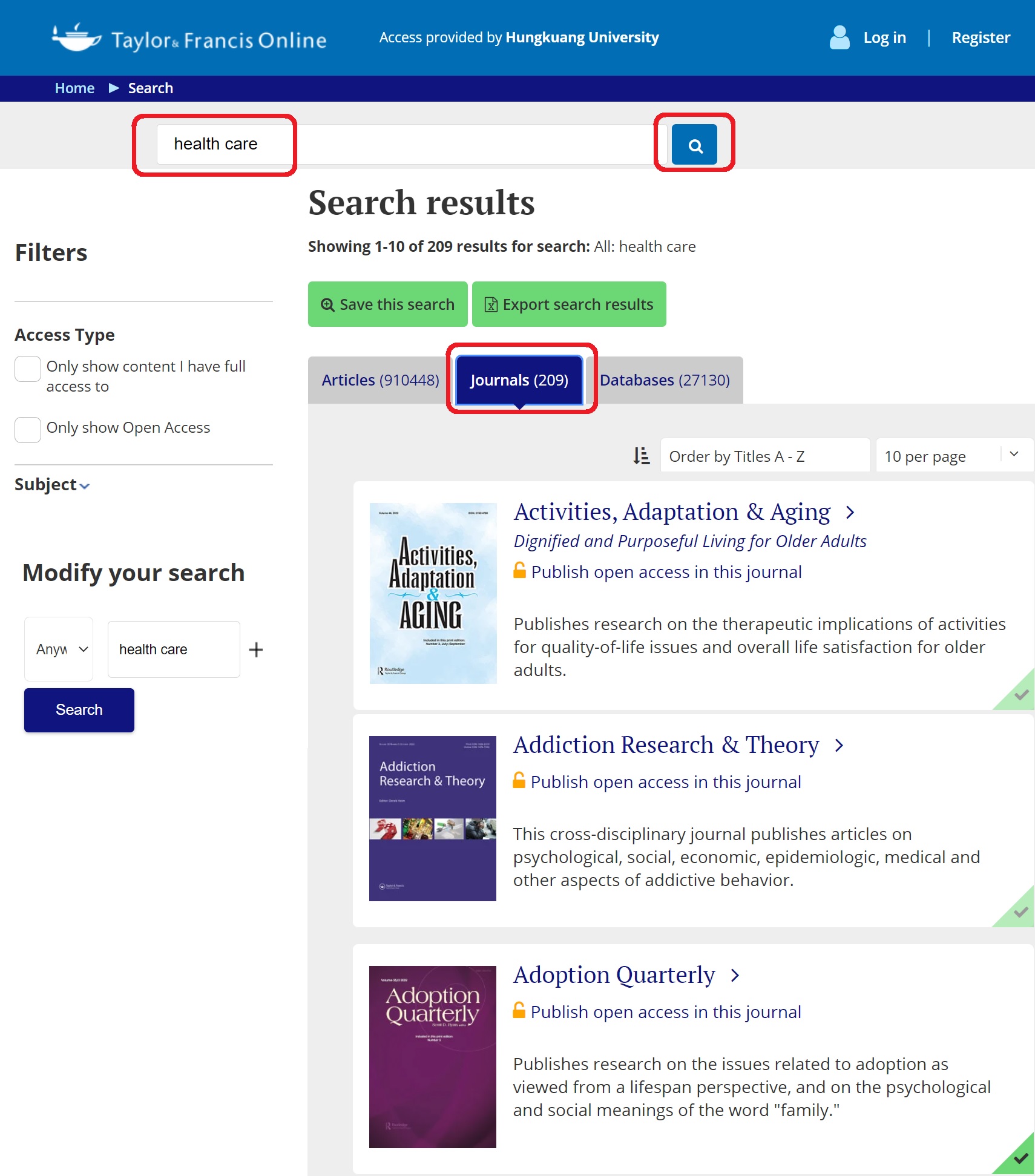This screenshot has height=1176, width=1035.
Task: Open Addiction Research & Theory journal title
Action: click(x=666, y=745)
